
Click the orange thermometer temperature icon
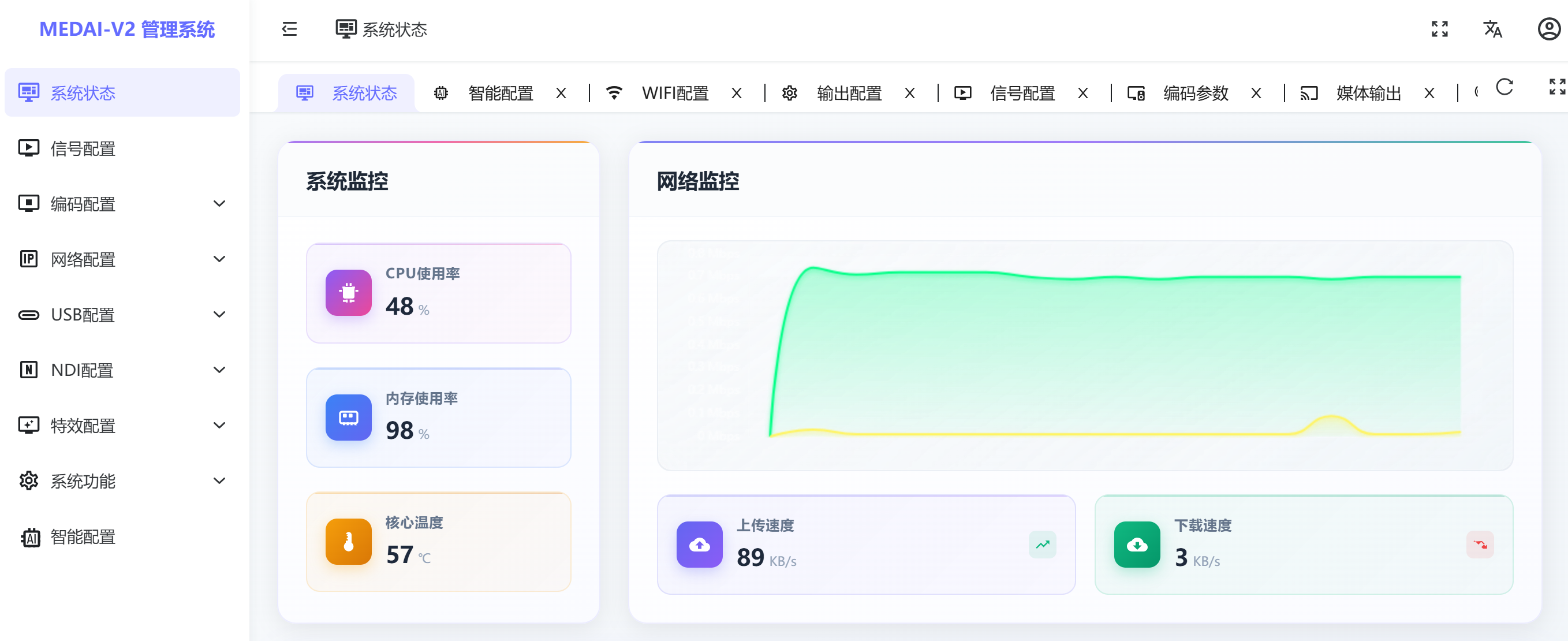(x=348, y=541)
